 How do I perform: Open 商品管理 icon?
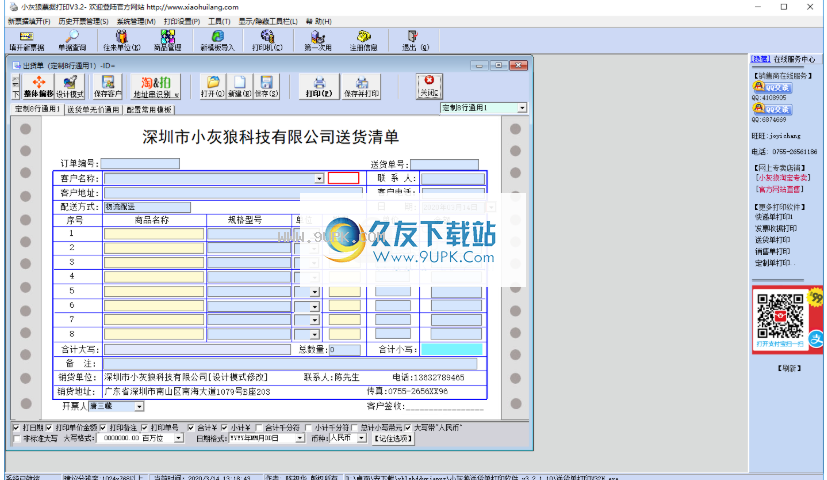pos(168,41)
